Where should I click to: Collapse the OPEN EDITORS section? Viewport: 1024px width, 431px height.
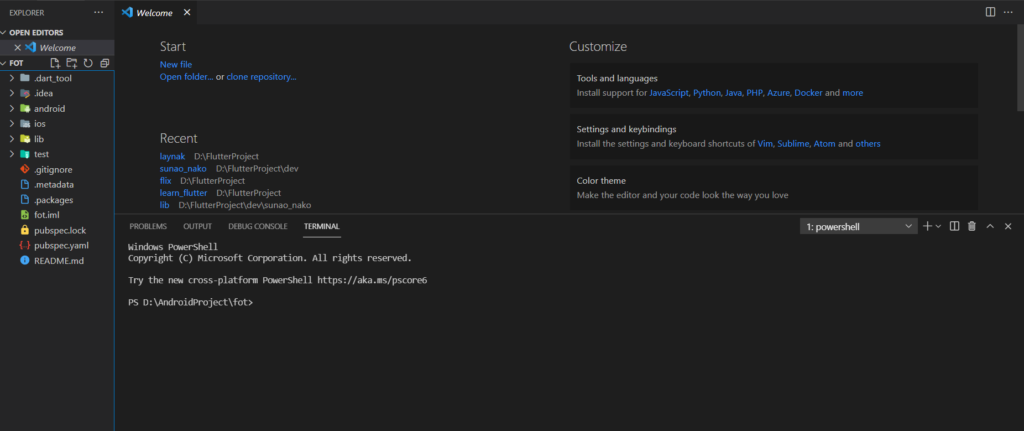[x=5, y=32]
